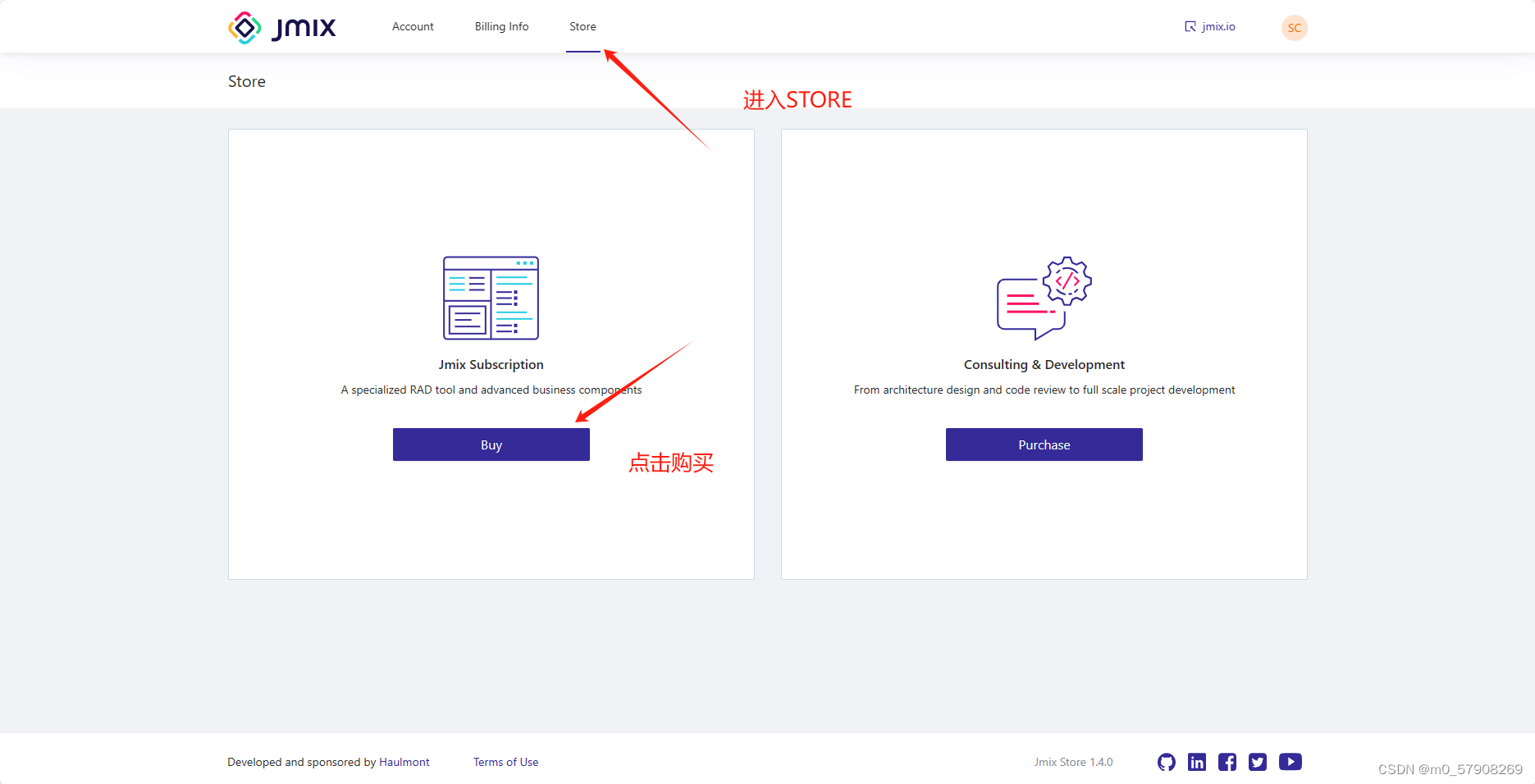The height and width of the screenshot is (784, 1535).
Task: Open the Billing Info section
Action: click(501, 26)
